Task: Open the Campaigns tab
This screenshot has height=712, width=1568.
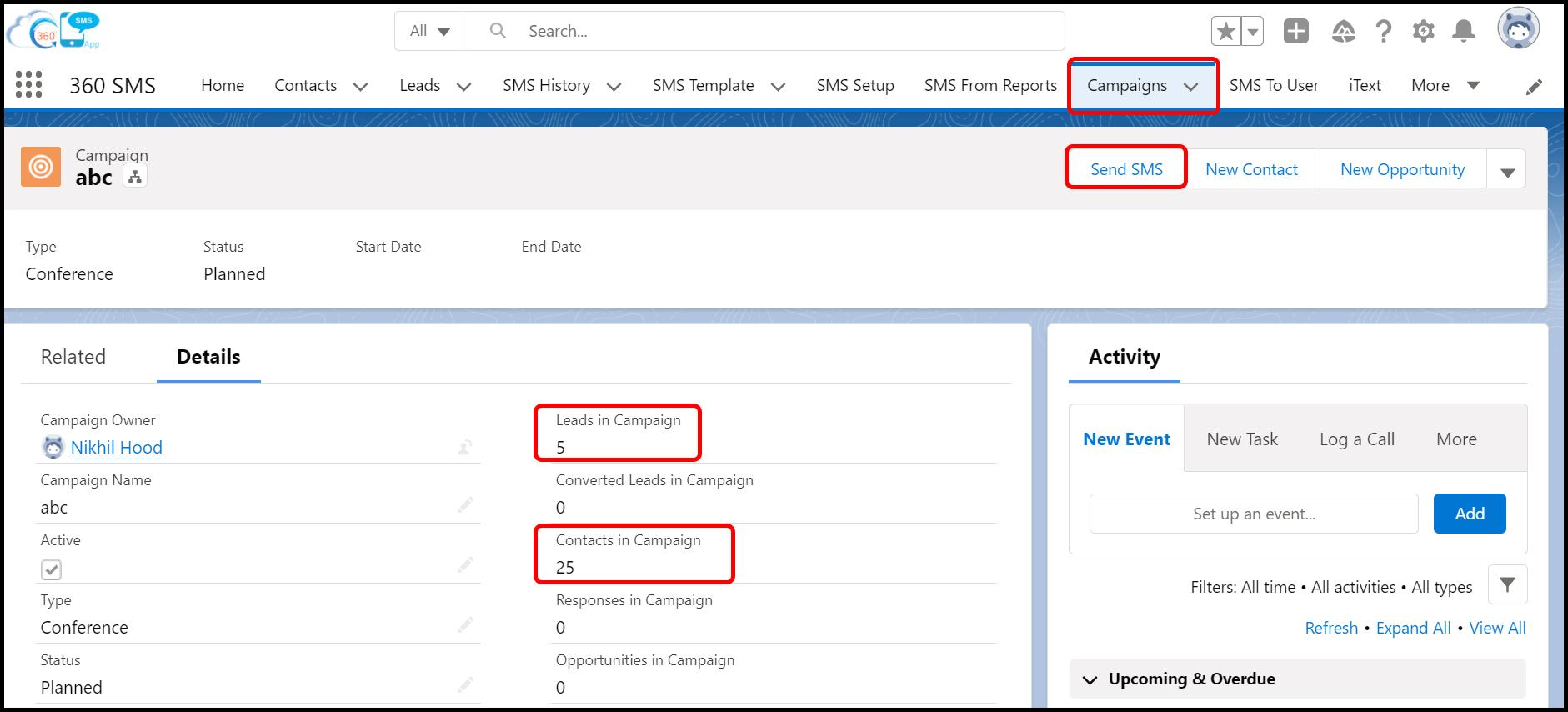Action: [1127, 85]
